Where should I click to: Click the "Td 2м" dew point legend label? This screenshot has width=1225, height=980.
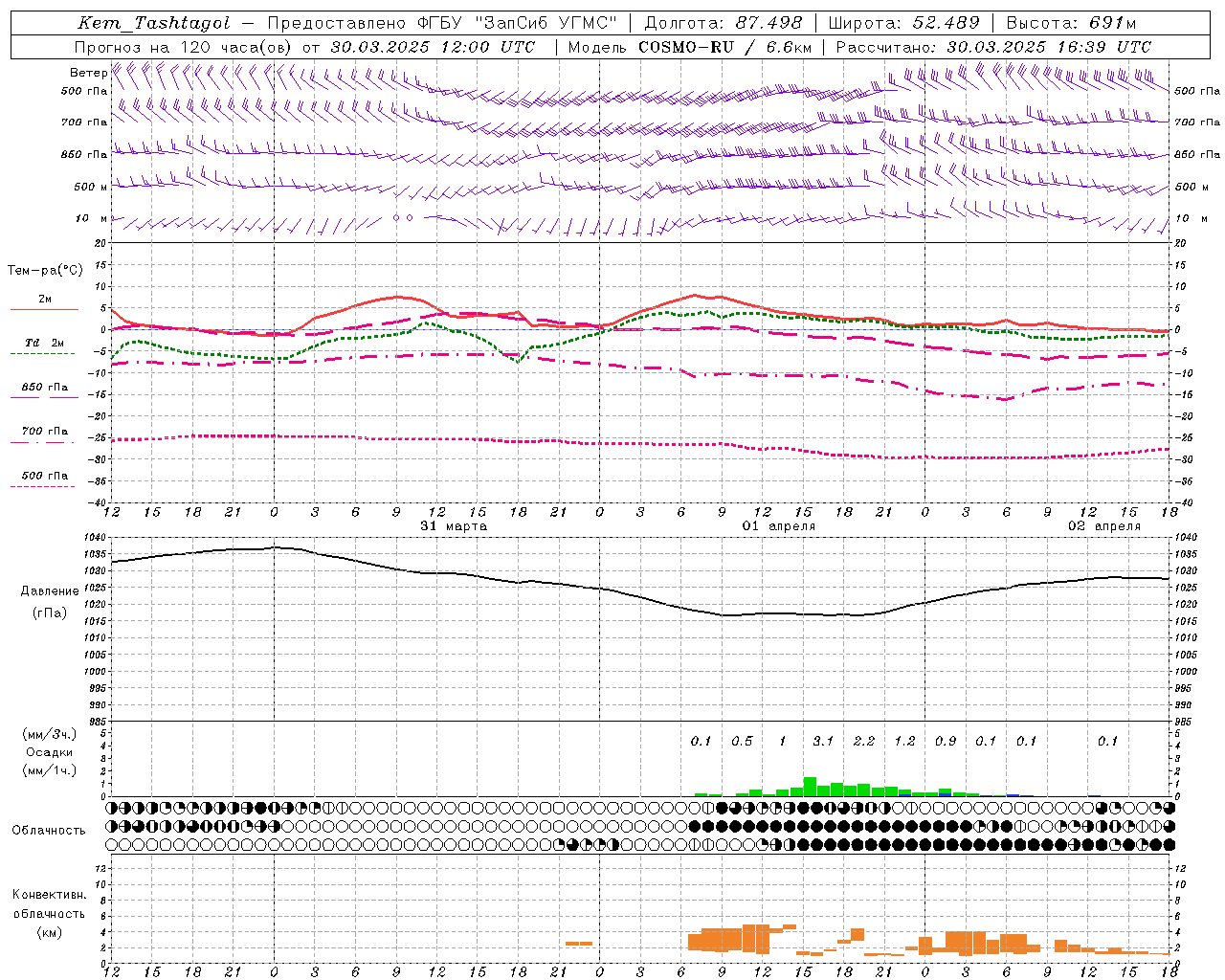coord(45,343)
